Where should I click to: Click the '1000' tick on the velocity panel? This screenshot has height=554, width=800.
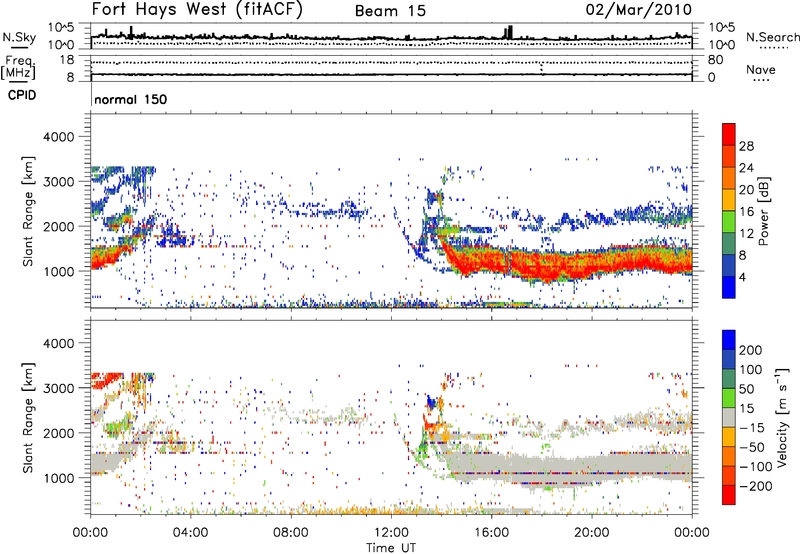[x=58, y=478]
